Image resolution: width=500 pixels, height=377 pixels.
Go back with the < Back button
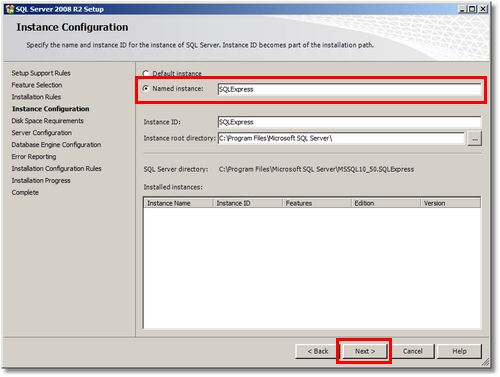[317, 351]
